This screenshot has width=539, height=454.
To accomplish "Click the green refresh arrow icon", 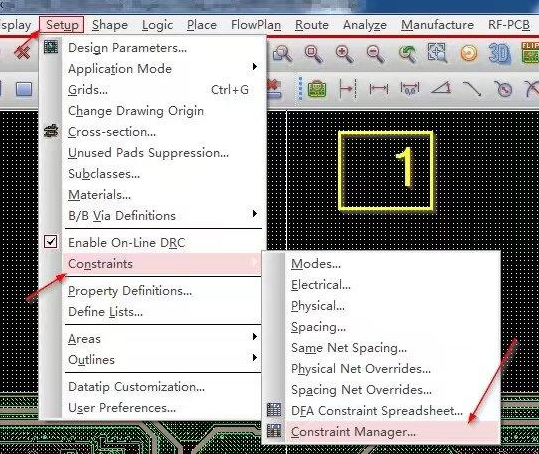I will point(407,54).
